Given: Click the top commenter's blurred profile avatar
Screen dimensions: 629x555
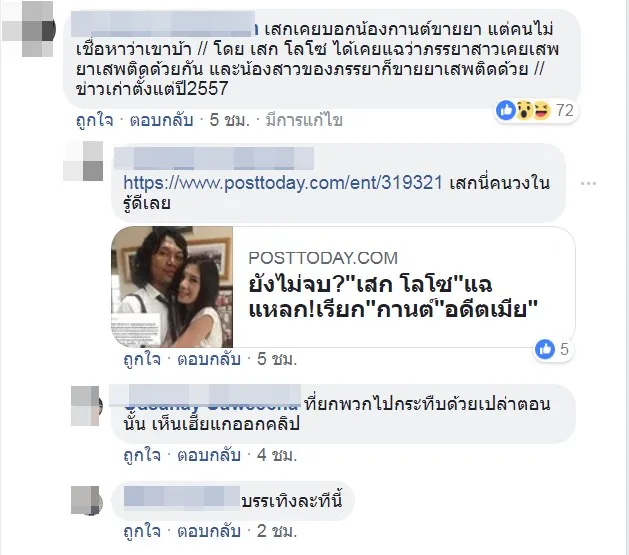Looking at the screenshot, I should [29, 29].
